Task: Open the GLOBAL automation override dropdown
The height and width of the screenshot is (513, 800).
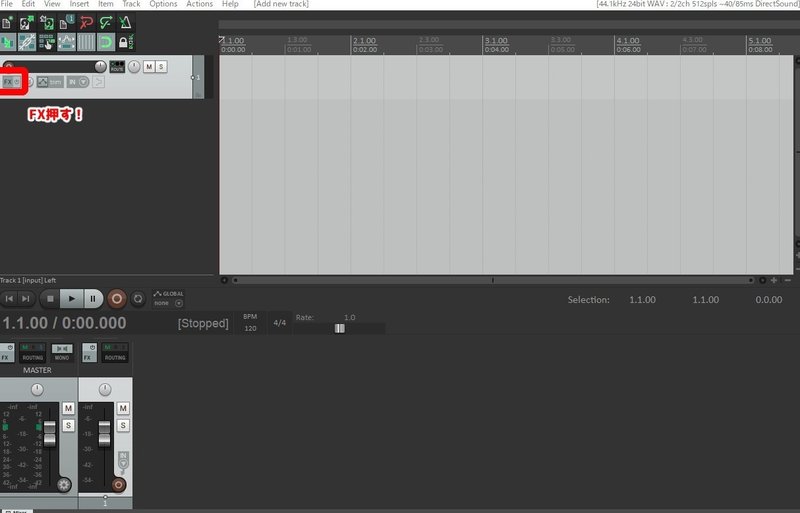Action: (x=168, y=298)
